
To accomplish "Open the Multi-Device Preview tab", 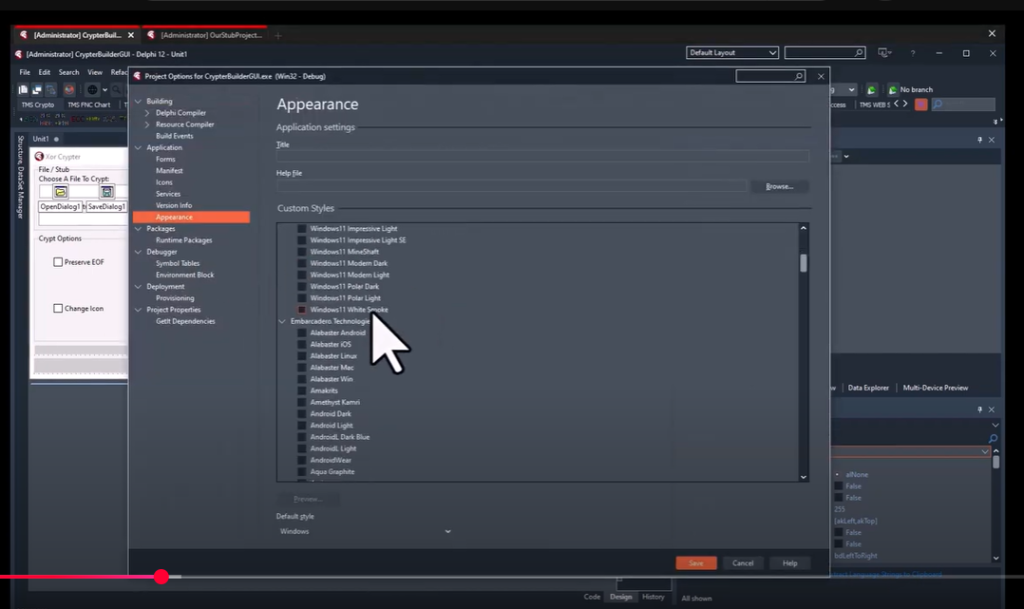I will pos(935,388).
